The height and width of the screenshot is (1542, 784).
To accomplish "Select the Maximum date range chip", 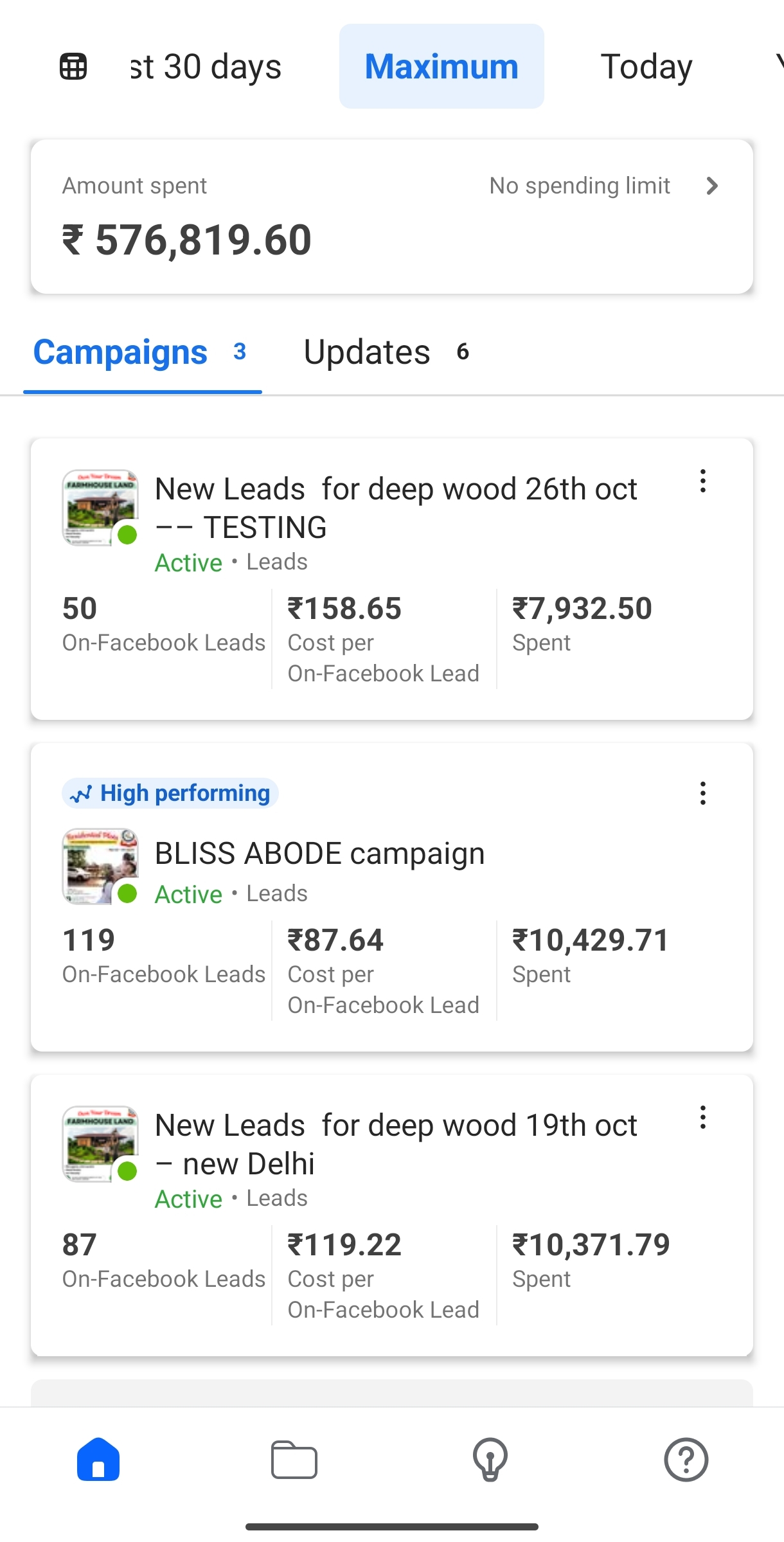I will (x=441, y=66).
